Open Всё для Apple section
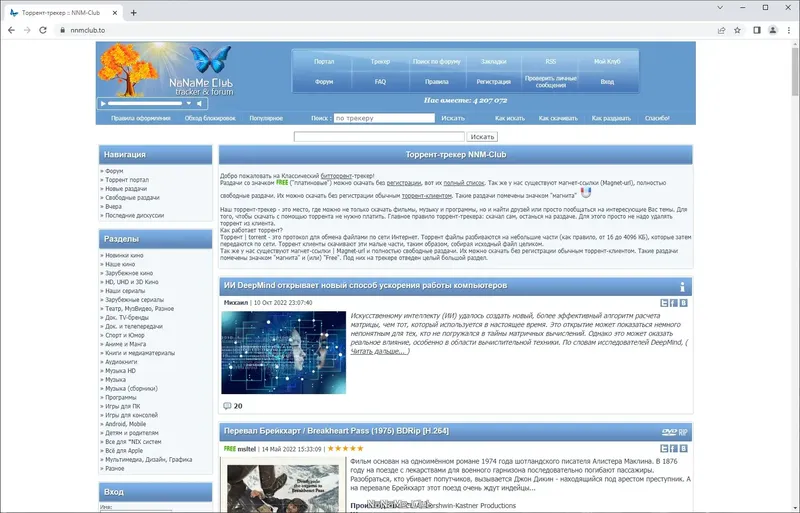This screenshot has width=800, height=513. click(124, 451)
